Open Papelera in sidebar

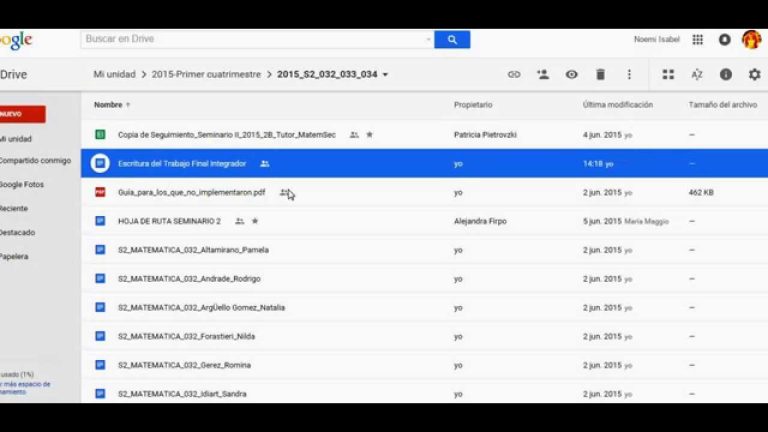coord(14,257)
